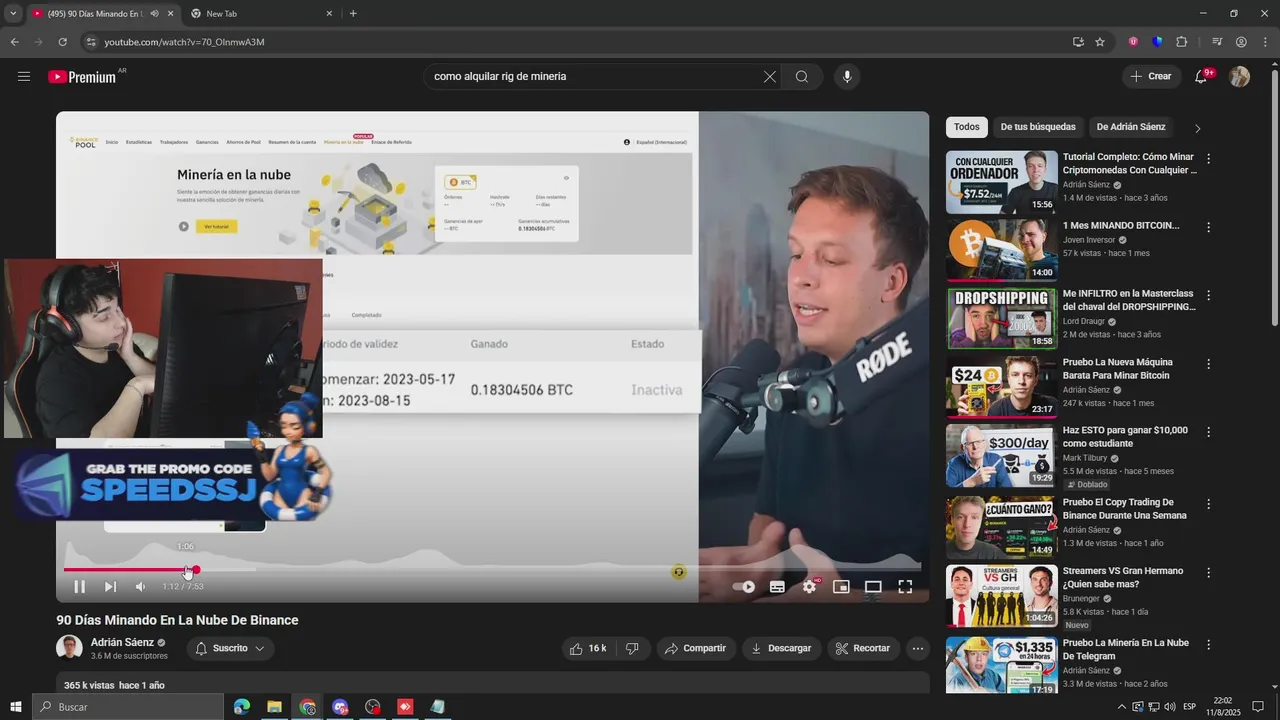Enter full screen mode
1280x720 pixels.
pos(905,587)
